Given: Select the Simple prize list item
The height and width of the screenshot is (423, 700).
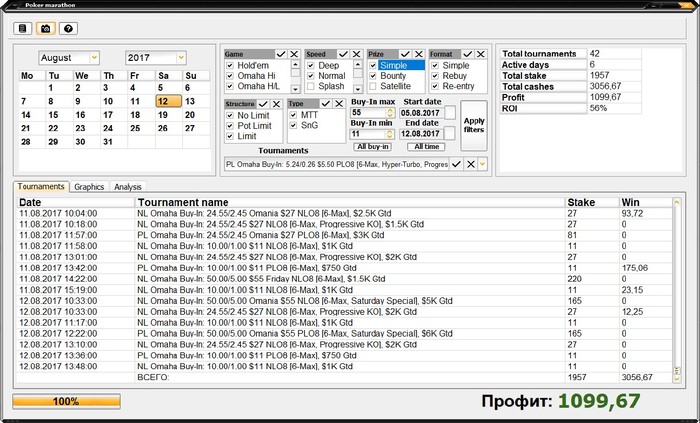Looking at the screenshot, I should [x=401, y=66].
